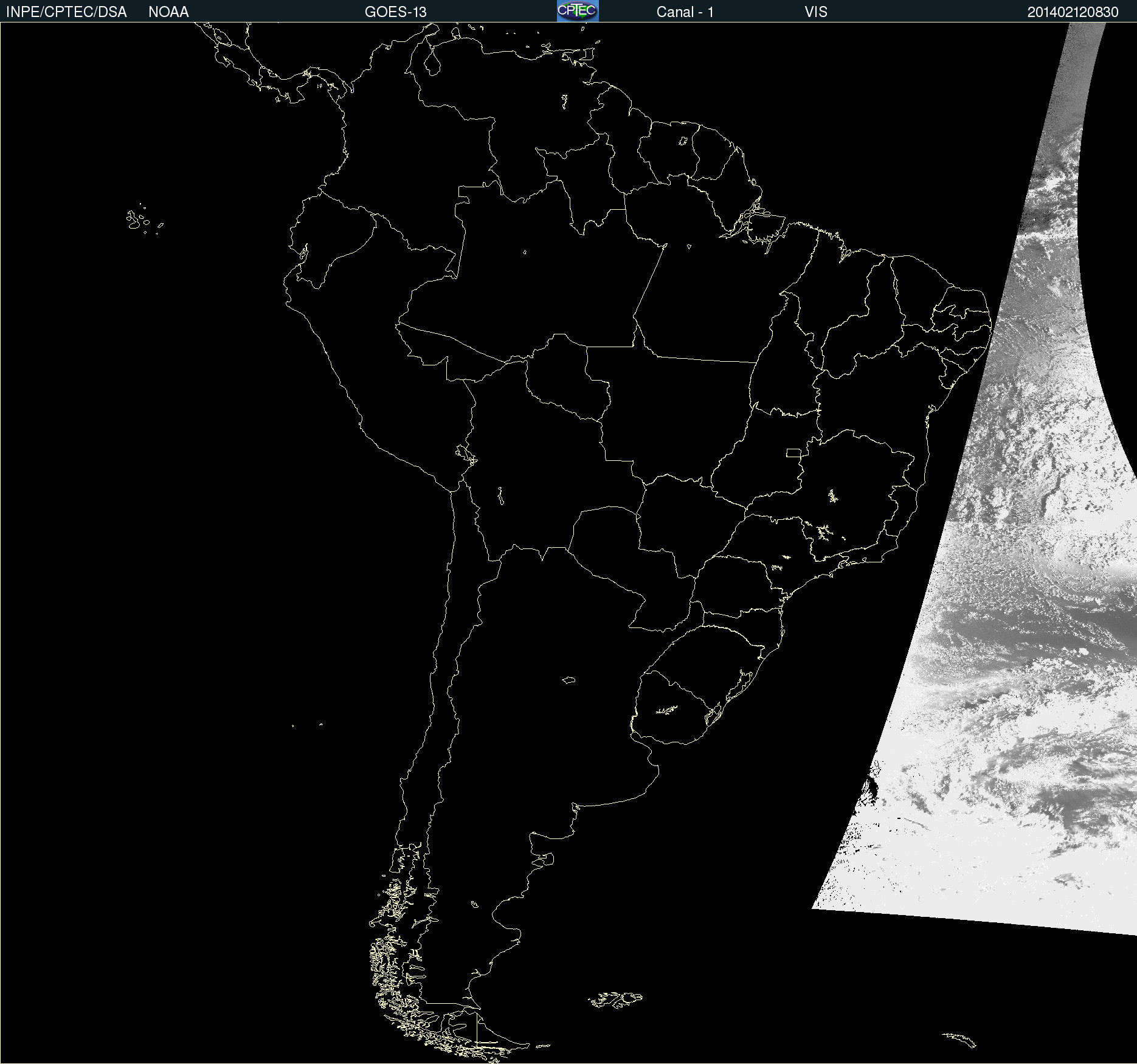This screenshot has height=1064, width=1137.
Task: Click the GOES-13 satellite name
Action: coord(395,12)
